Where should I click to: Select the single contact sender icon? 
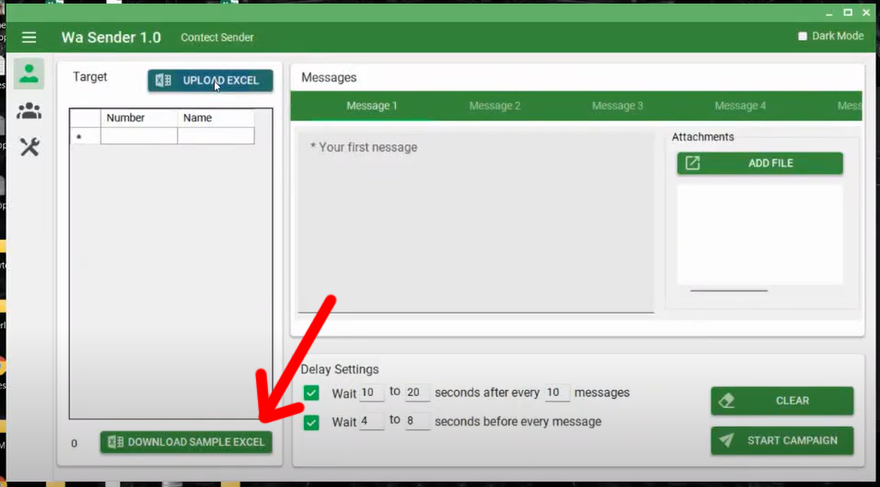point(29,73)
